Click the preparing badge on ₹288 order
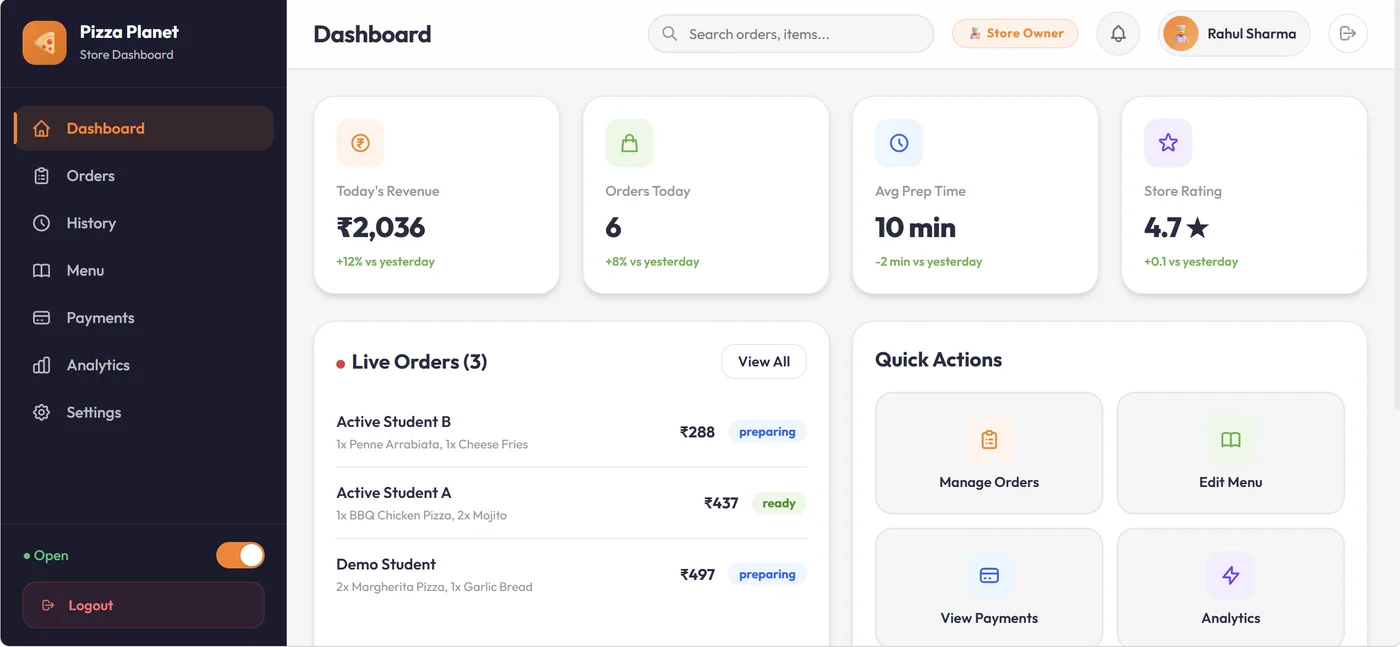 pyautogui.click(x=767, y=432)
